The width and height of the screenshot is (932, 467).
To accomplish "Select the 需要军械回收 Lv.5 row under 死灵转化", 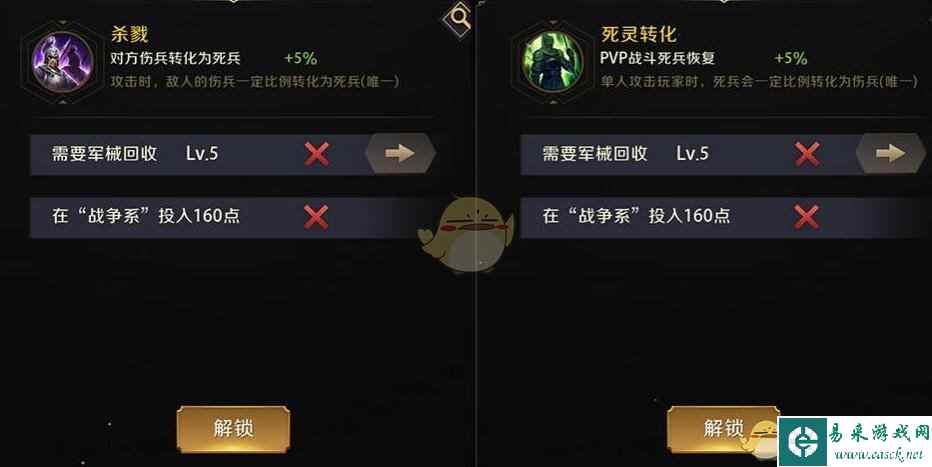I will (723, 154).
